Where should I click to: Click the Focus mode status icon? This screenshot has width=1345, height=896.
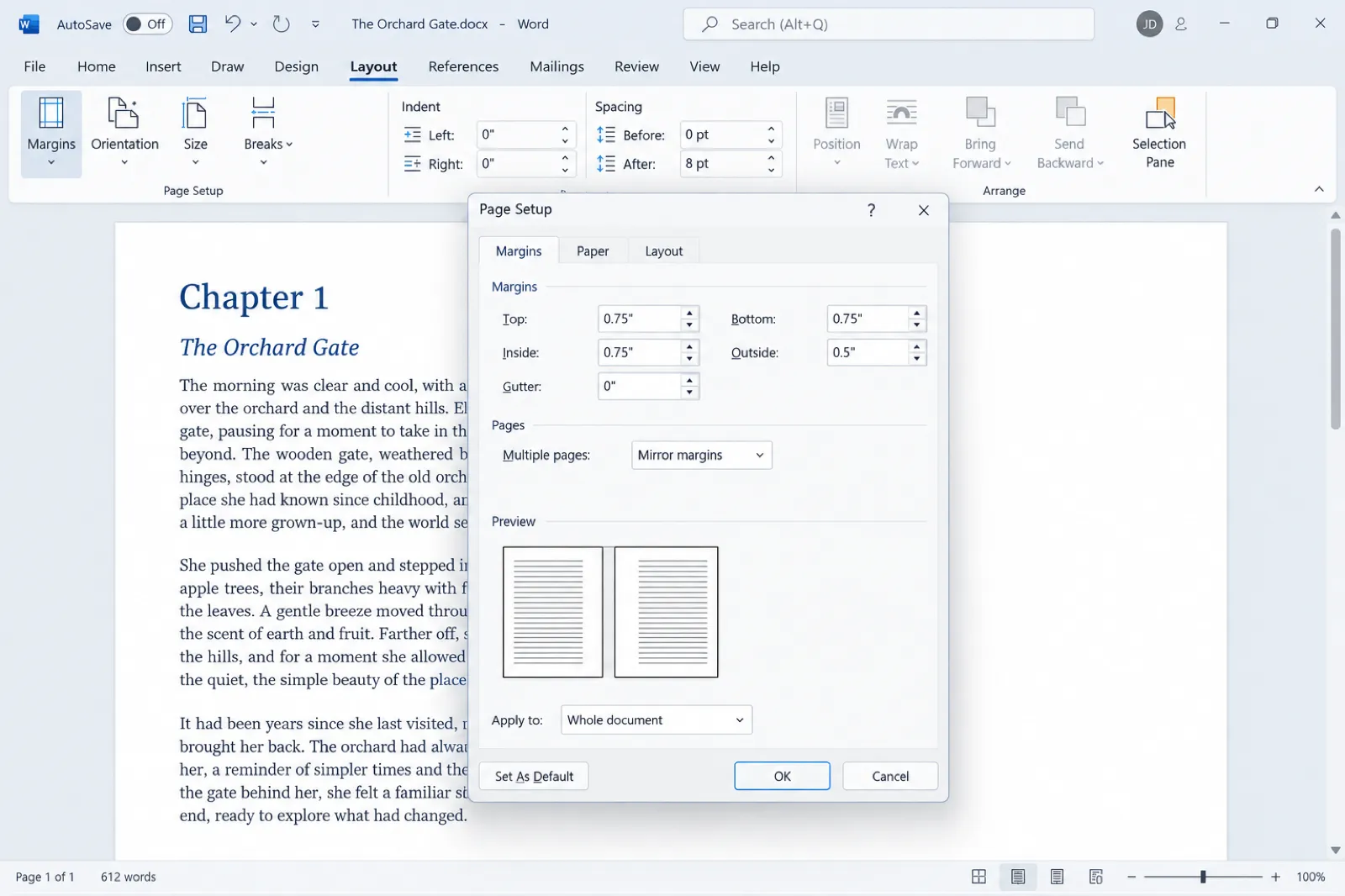tap(978, 878)
